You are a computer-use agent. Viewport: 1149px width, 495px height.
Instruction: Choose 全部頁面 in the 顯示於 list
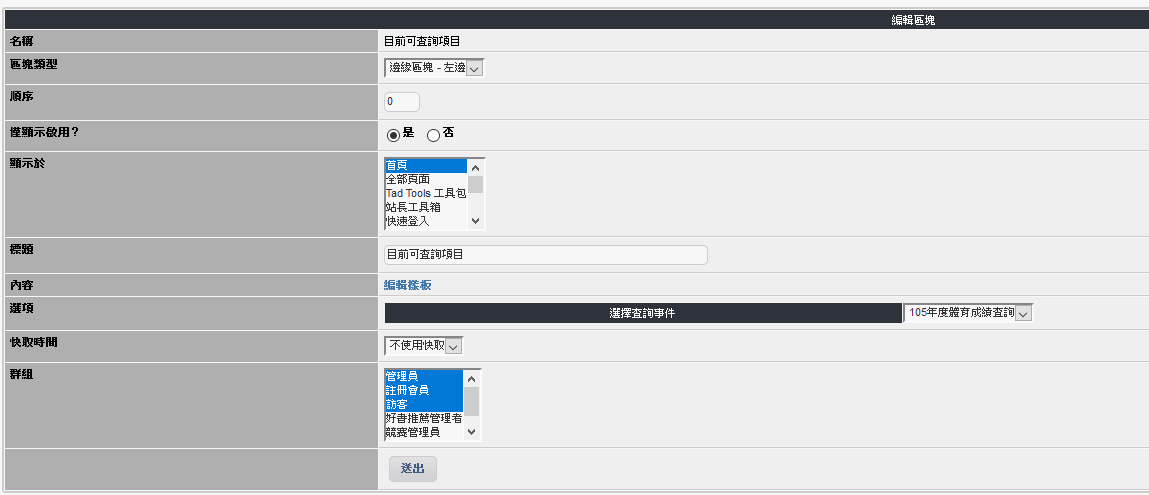(x=425, y=179)
